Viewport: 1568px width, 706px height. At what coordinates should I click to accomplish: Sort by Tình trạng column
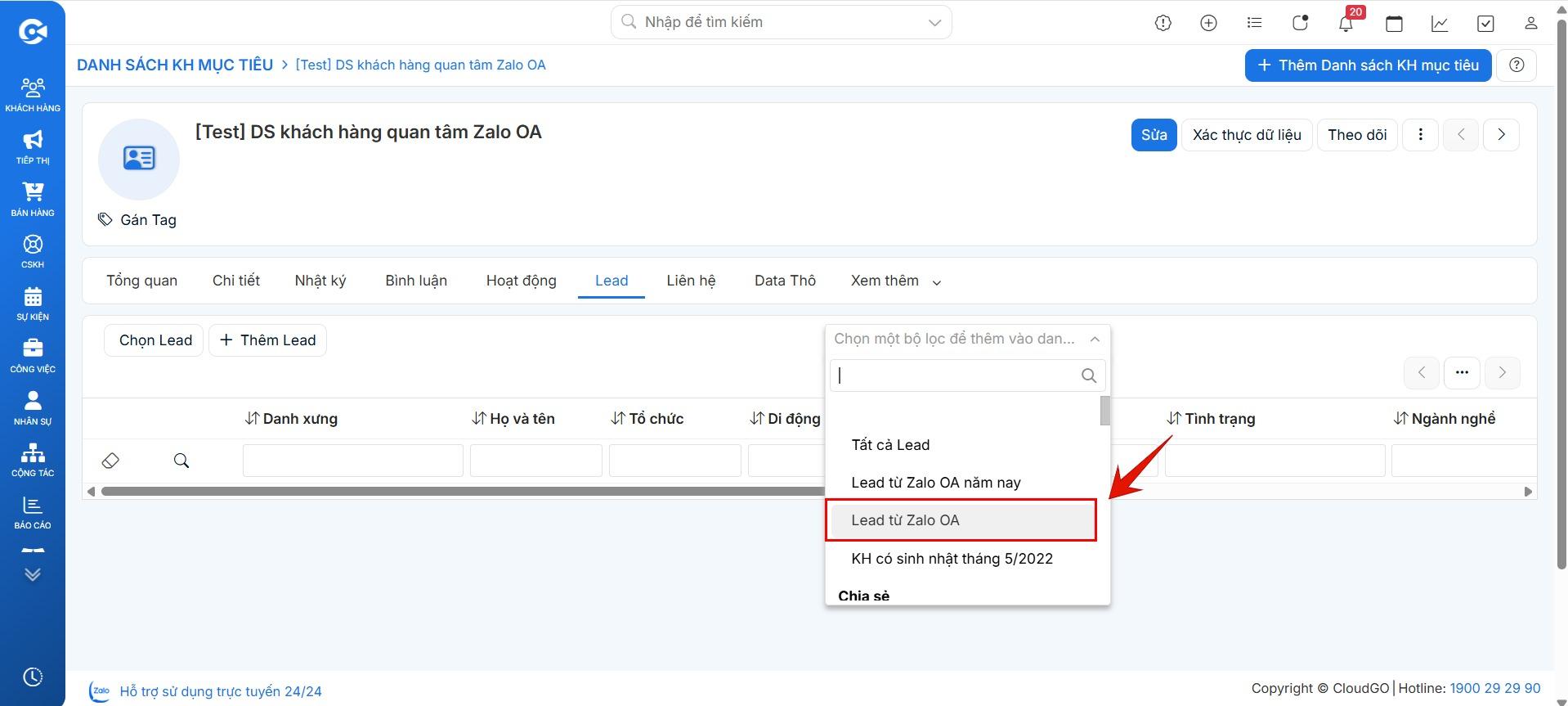[x=1211, y=419]
